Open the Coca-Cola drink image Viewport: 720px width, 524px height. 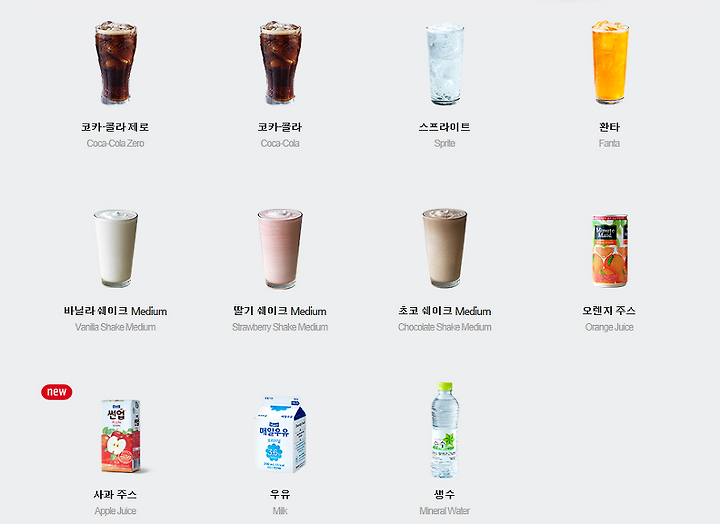[x=280, y=63]
